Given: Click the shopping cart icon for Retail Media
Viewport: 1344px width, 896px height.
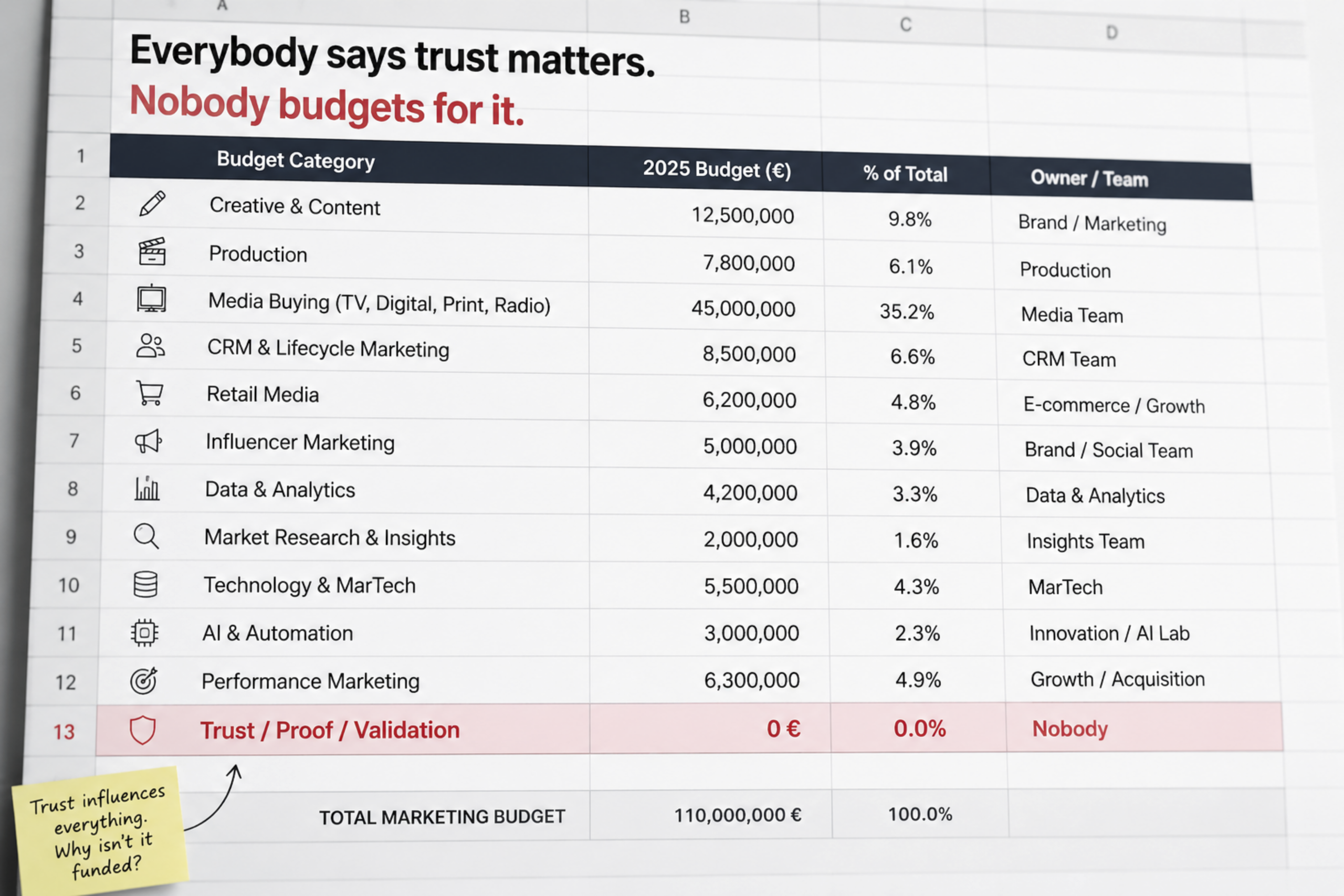Looking at the screenshot, I should pyautogui.click(x=150, y=393).
